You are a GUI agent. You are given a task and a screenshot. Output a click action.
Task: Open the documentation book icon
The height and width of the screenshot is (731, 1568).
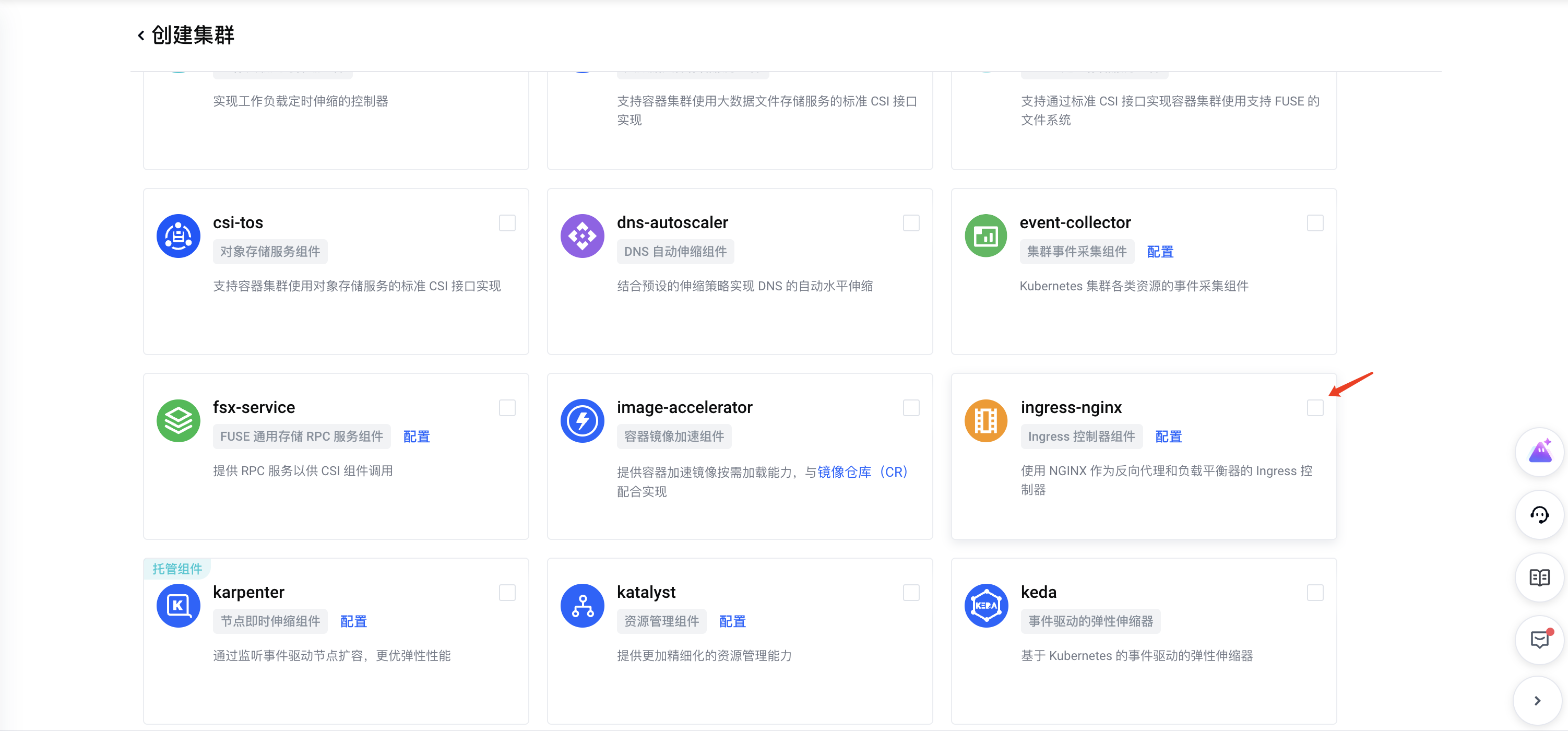pyautogui.click(x=1539, y=577)
